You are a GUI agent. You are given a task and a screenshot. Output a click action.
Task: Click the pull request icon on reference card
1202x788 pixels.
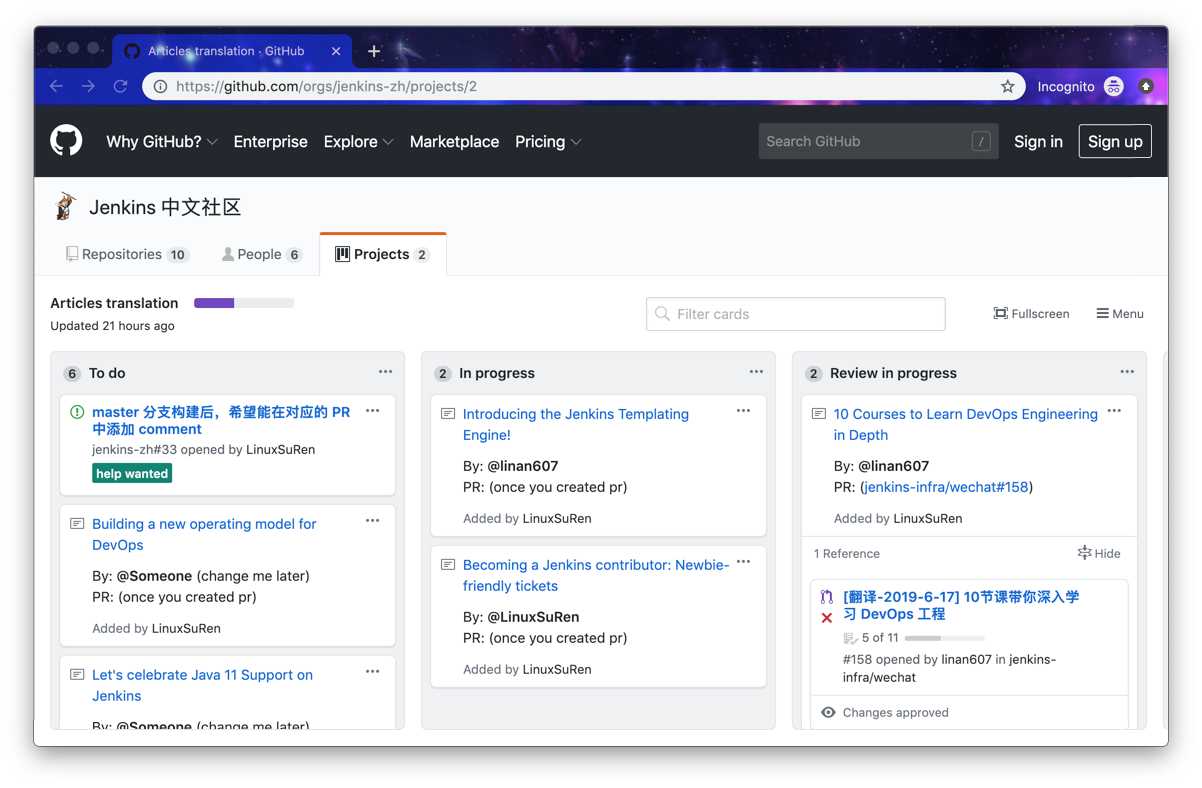827,597
